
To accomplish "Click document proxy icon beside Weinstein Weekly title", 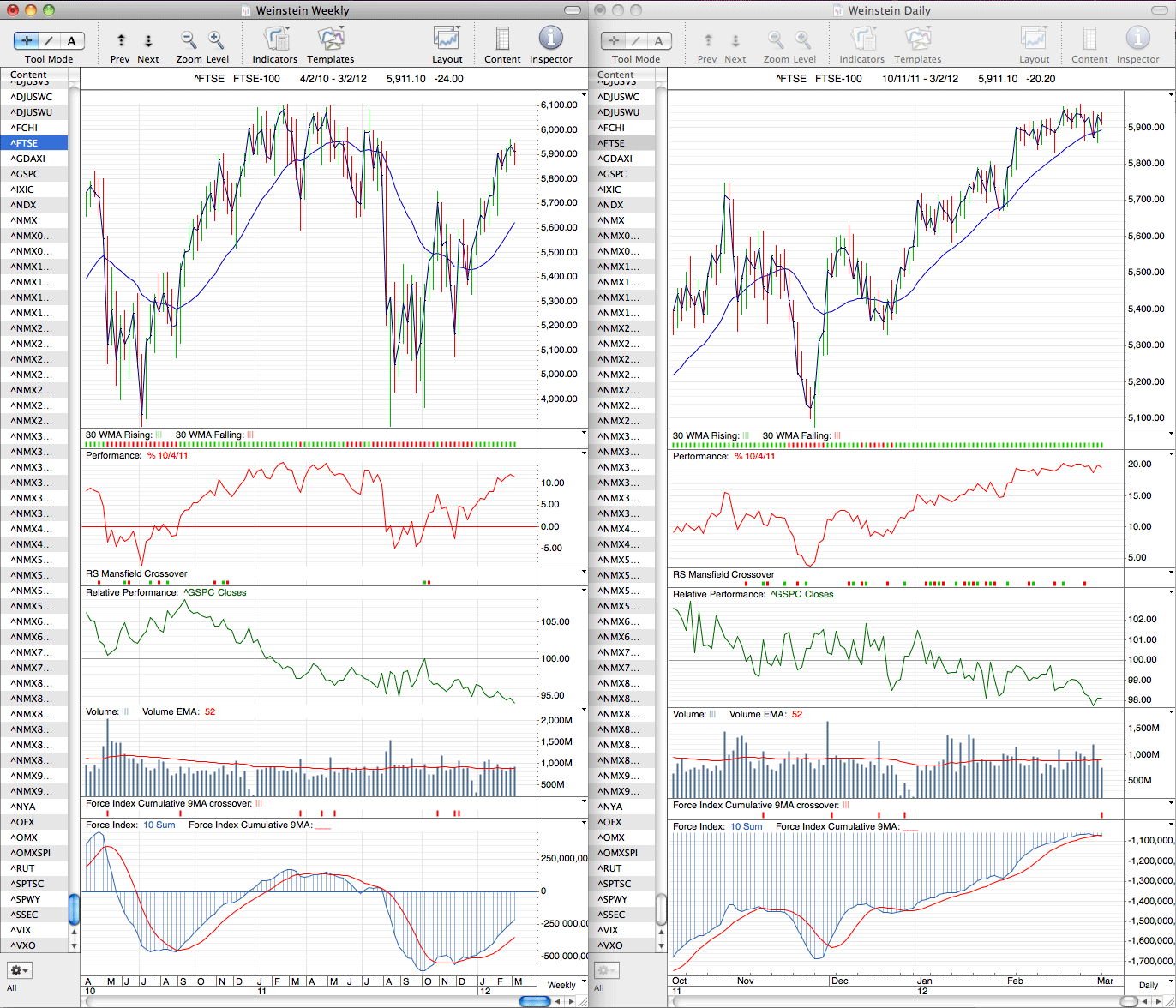I will (x=247, y=10).
